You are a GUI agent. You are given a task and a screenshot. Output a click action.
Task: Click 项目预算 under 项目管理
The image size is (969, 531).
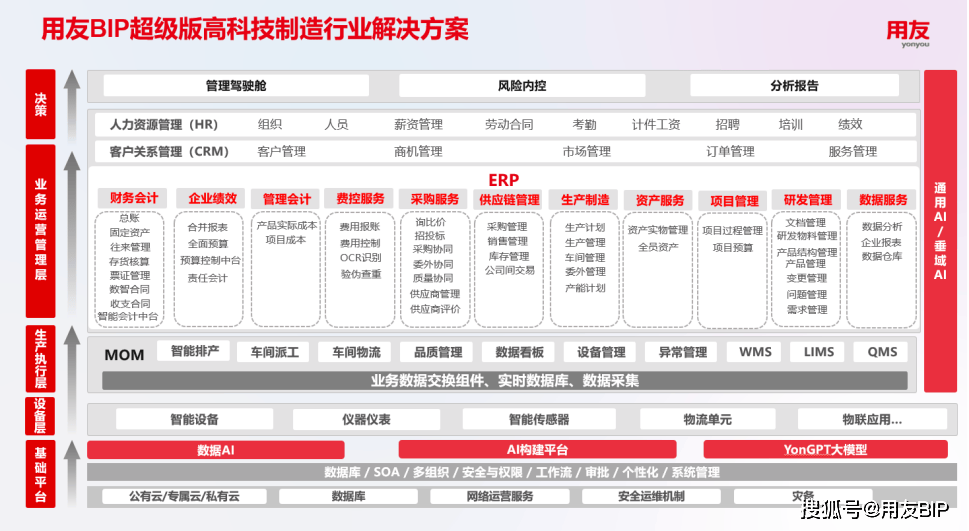(733, 247)
